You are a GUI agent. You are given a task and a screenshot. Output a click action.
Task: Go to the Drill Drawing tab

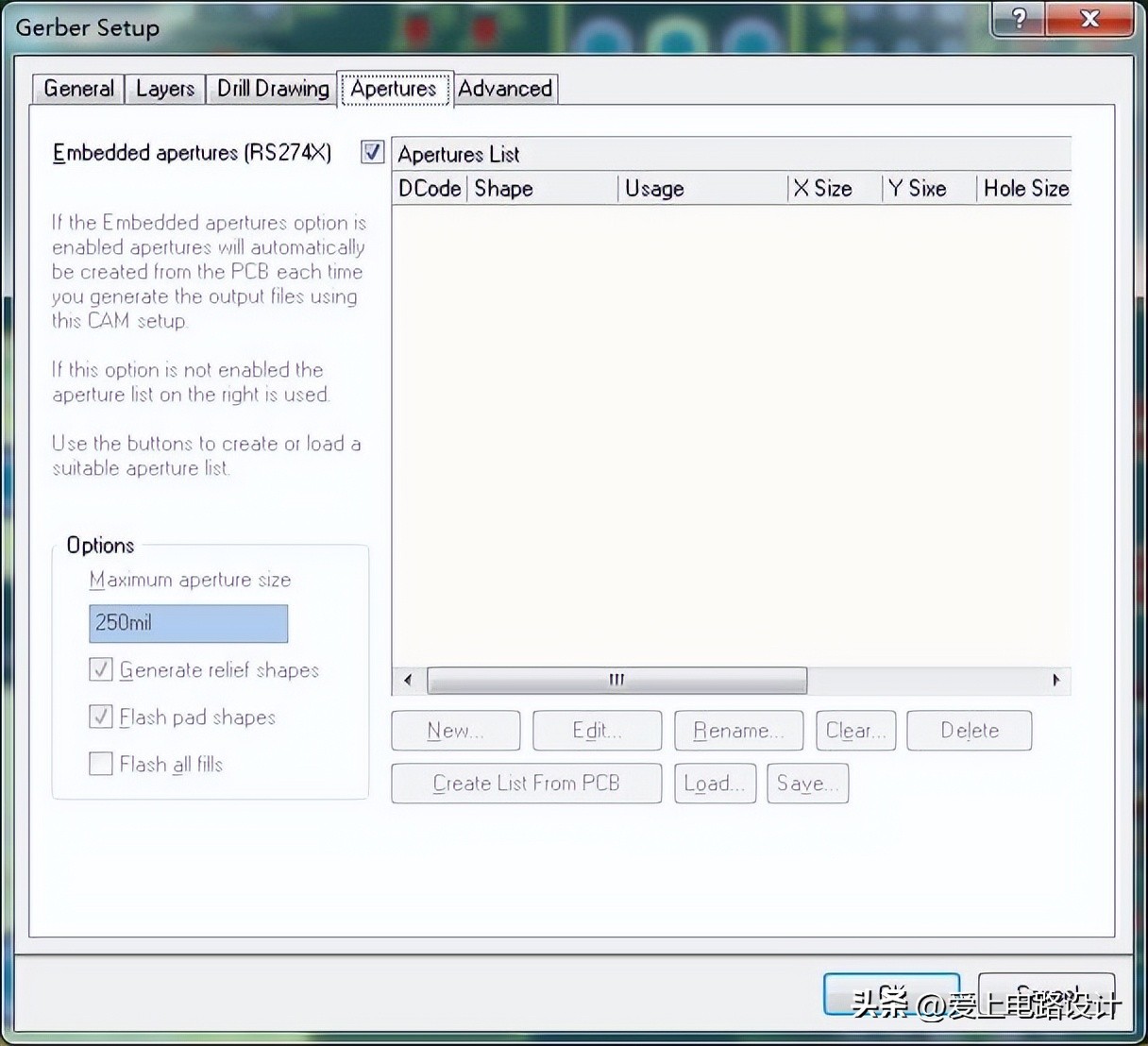pos(273,89)
